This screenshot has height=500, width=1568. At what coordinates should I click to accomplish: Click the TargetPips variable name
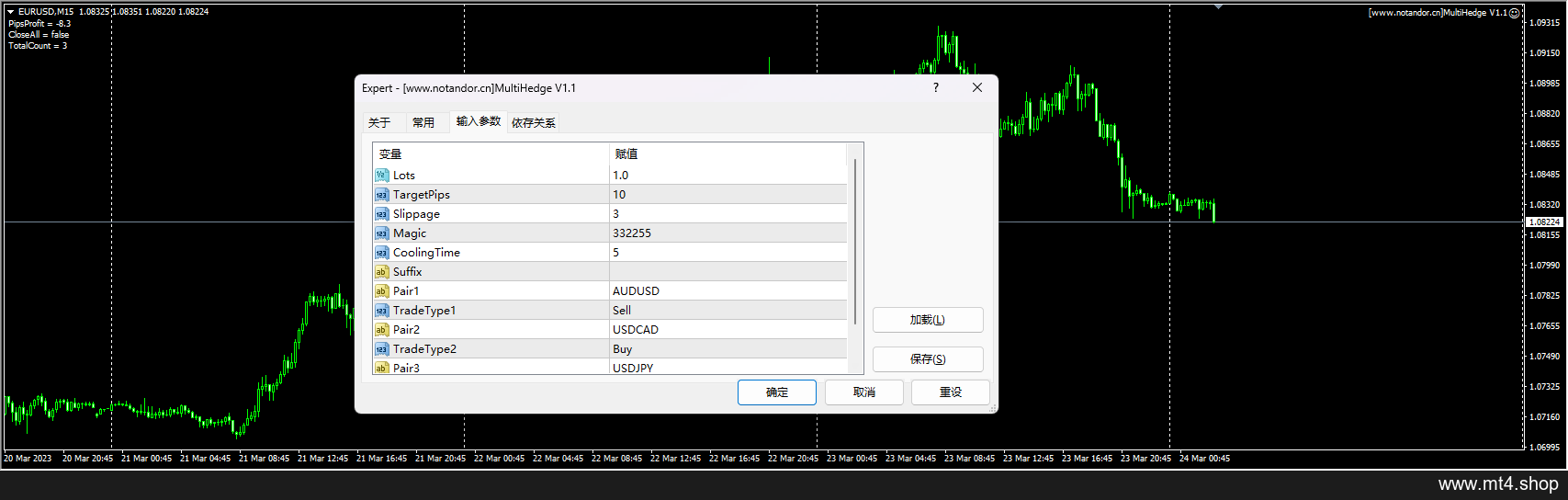tap(422, 195)
